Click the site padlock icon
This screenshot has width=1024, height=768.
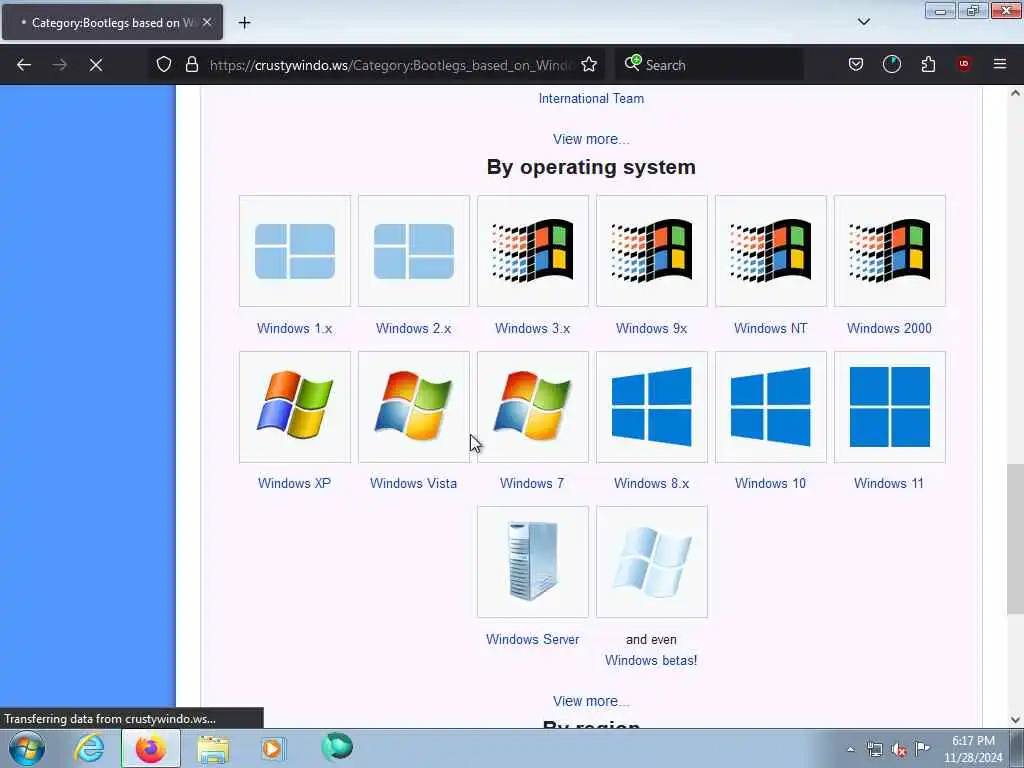[x=191, y=65]
